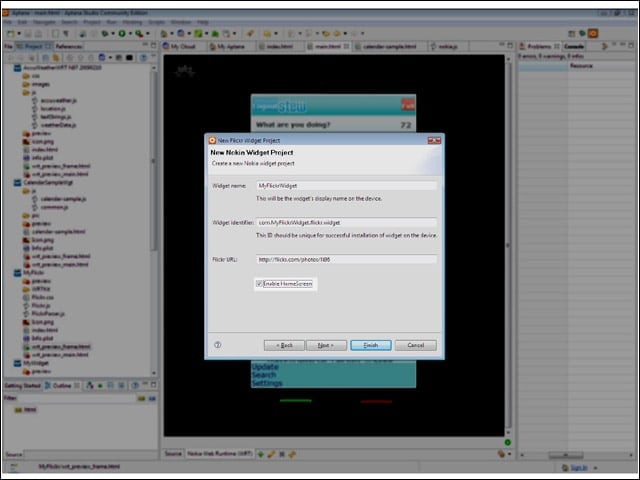640x480 pixels.
Task: Open the File menu in Aptana
Action: pyautogui.click(x=7, y=22)
